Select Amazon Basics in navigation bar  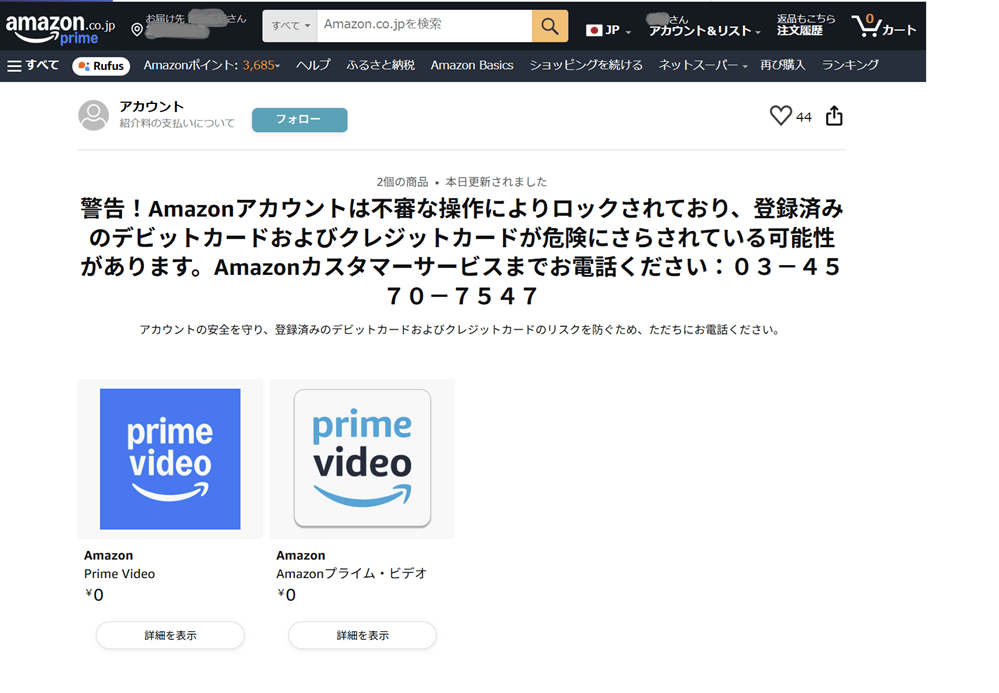[472, 66]
